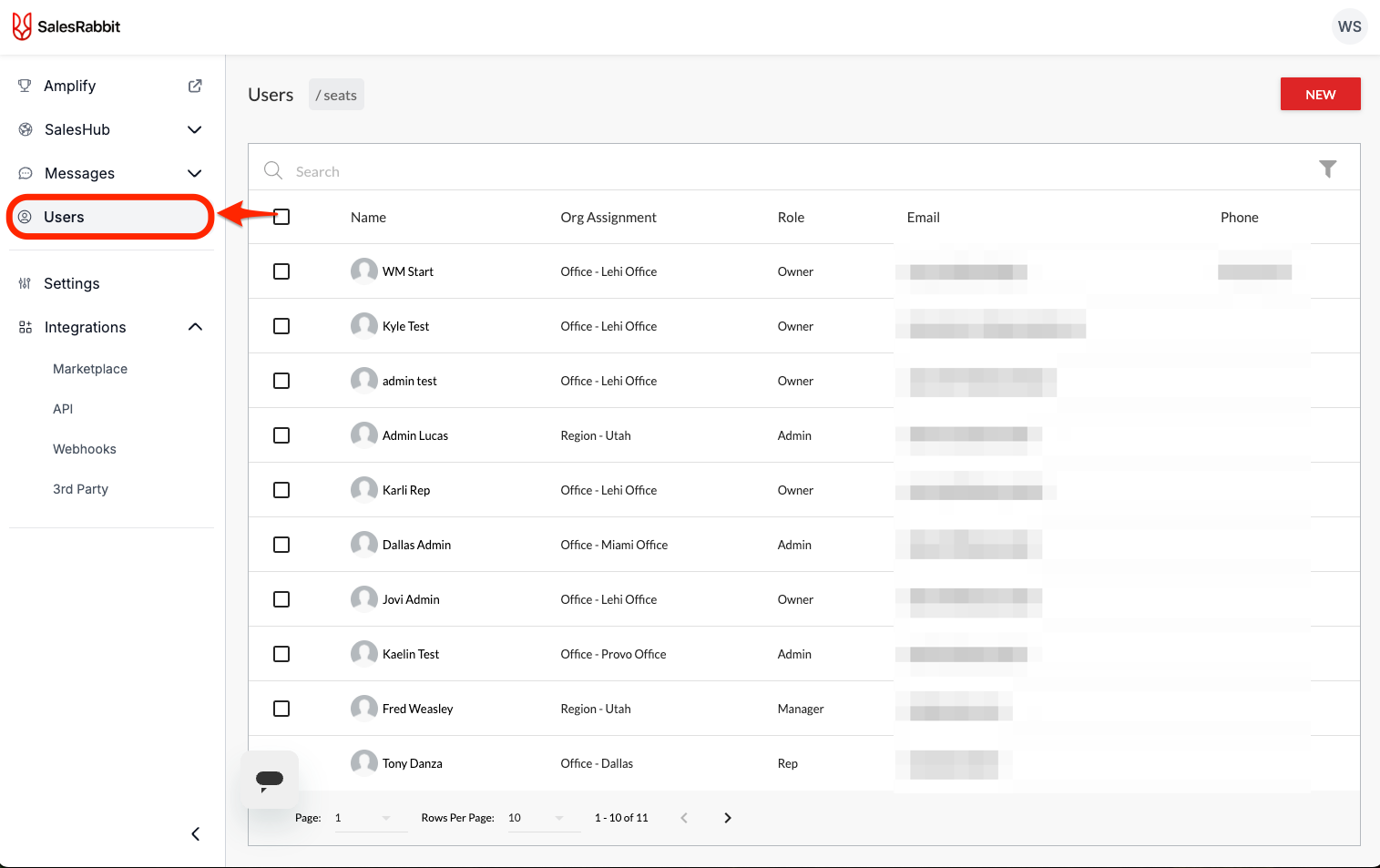Open Amplify external link icon
Screen dimensions: 1380x868
195,86
